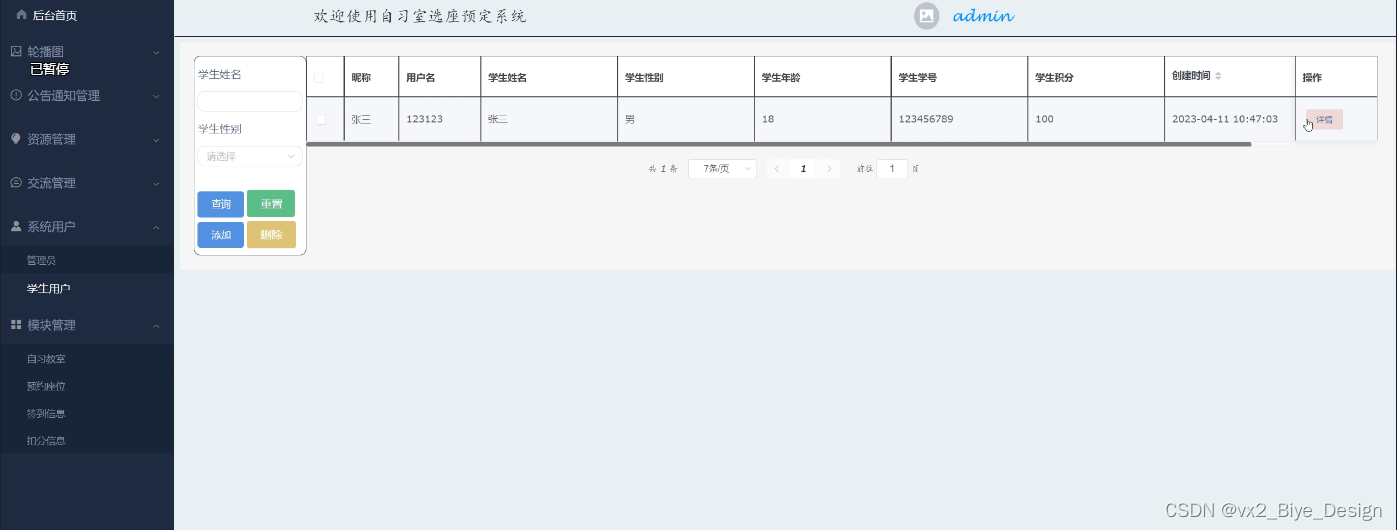Select page number 1 in pagination
The image size is (1397, 530).
[803, 169]
